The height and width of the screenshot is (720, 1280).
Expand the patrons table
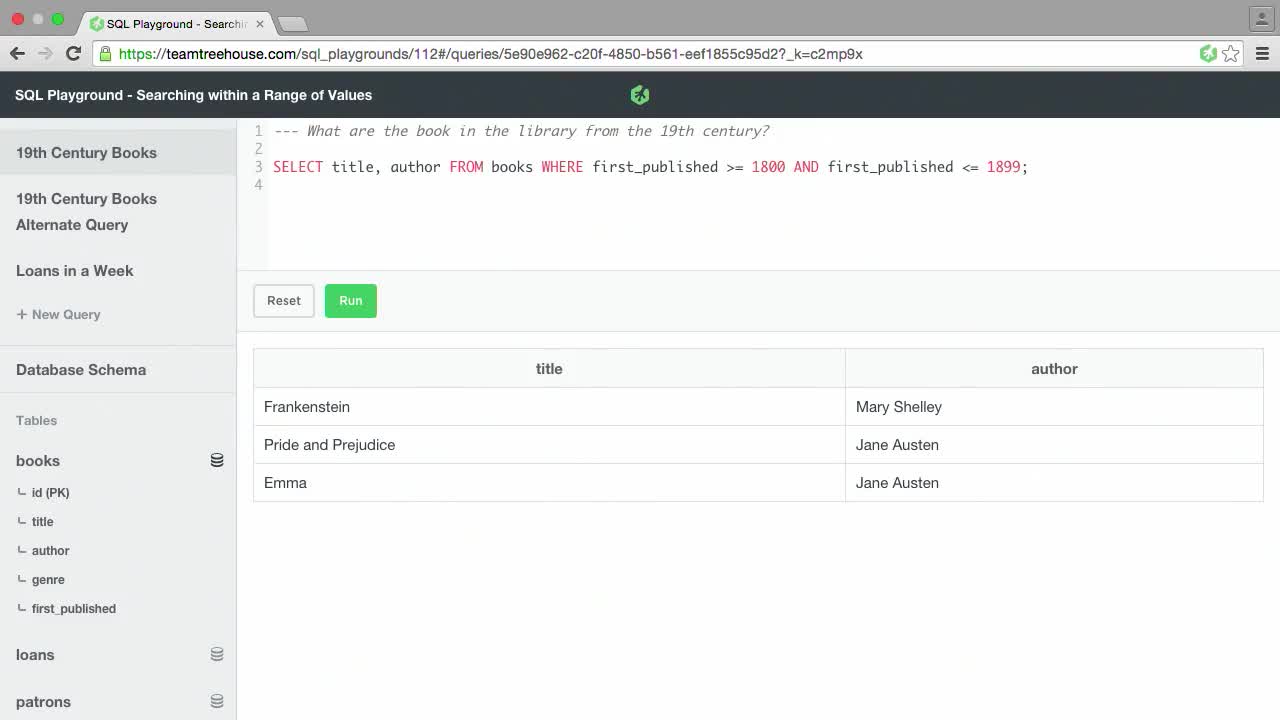point(43,702)
